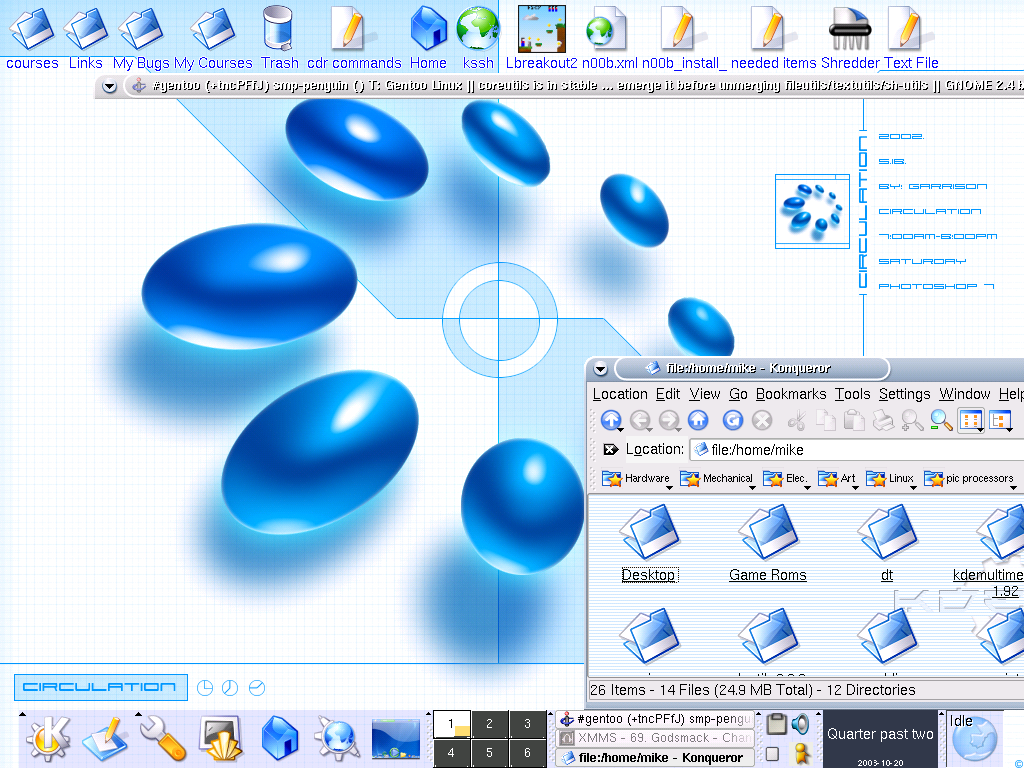
Task: Expand the Hardware bookmark folder
Action: (635, 478)
